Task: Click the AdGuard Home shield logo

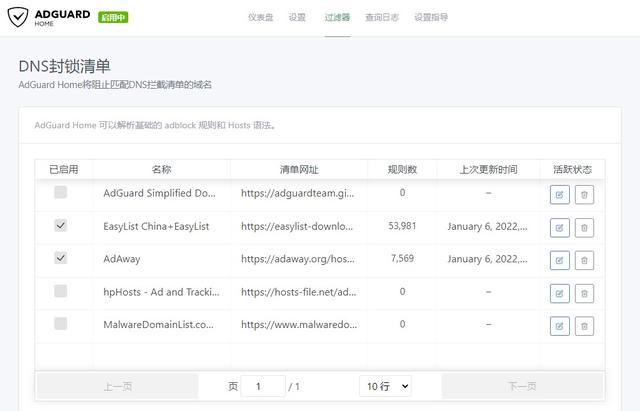Action: [18, 17]
